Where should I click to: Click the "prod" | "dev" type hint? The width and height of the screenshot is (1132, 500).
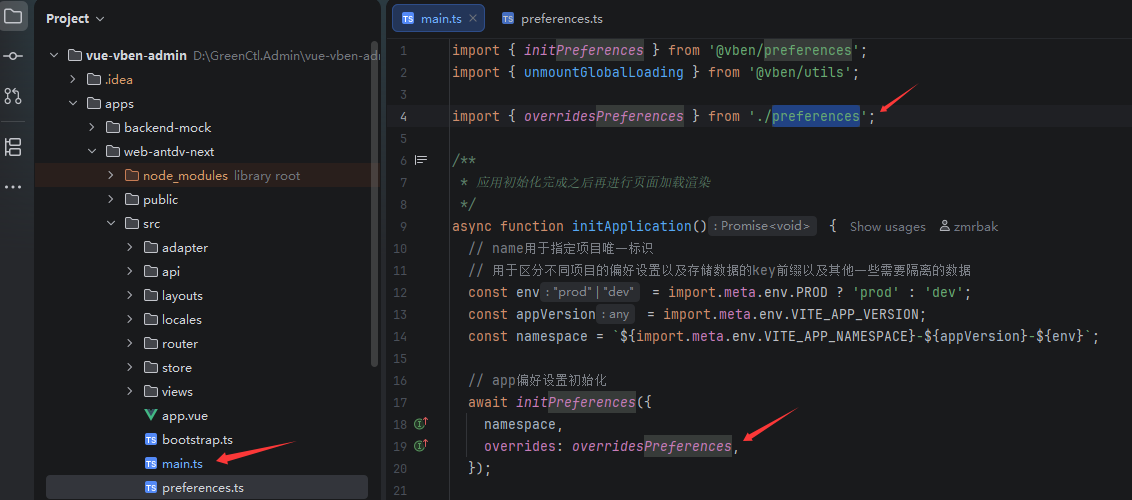tap(590, 292)
